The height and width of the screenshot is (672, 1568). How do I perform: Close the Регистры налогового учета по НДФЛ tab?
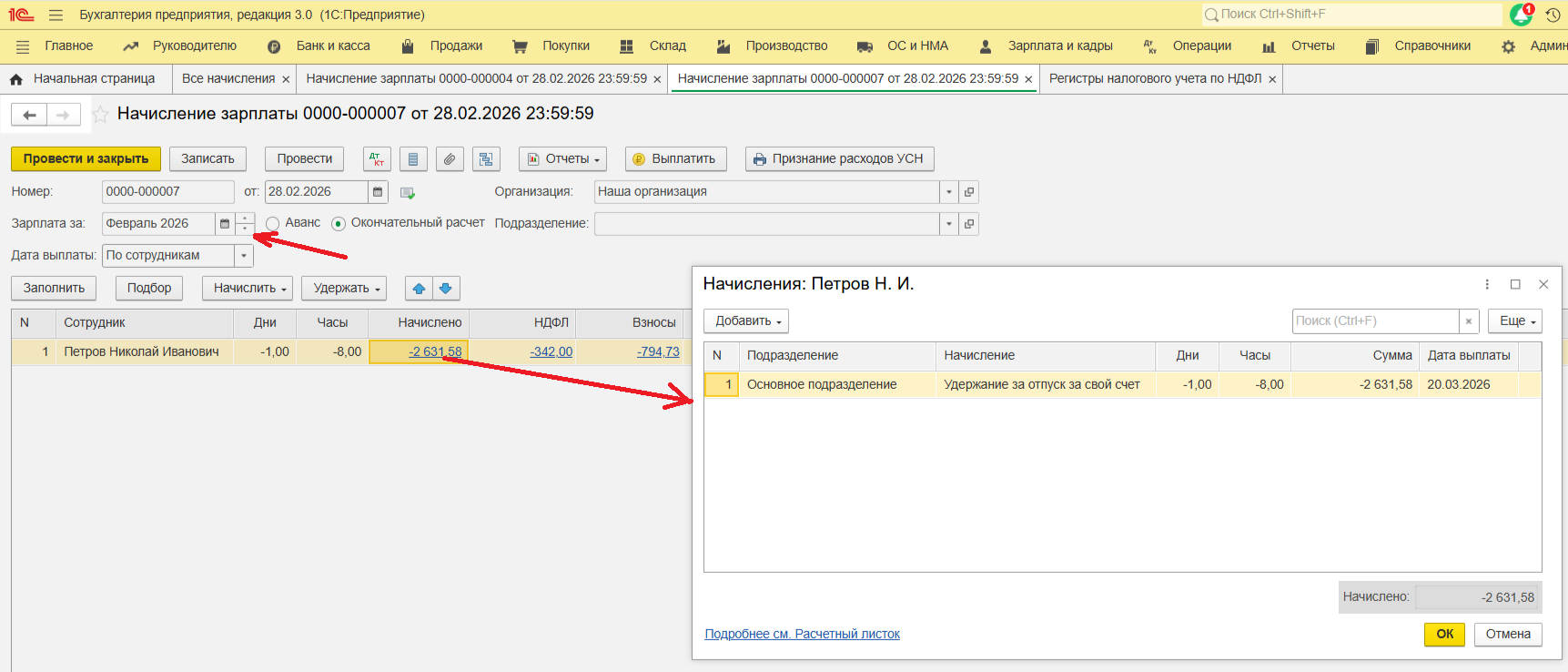(1272, 80)
